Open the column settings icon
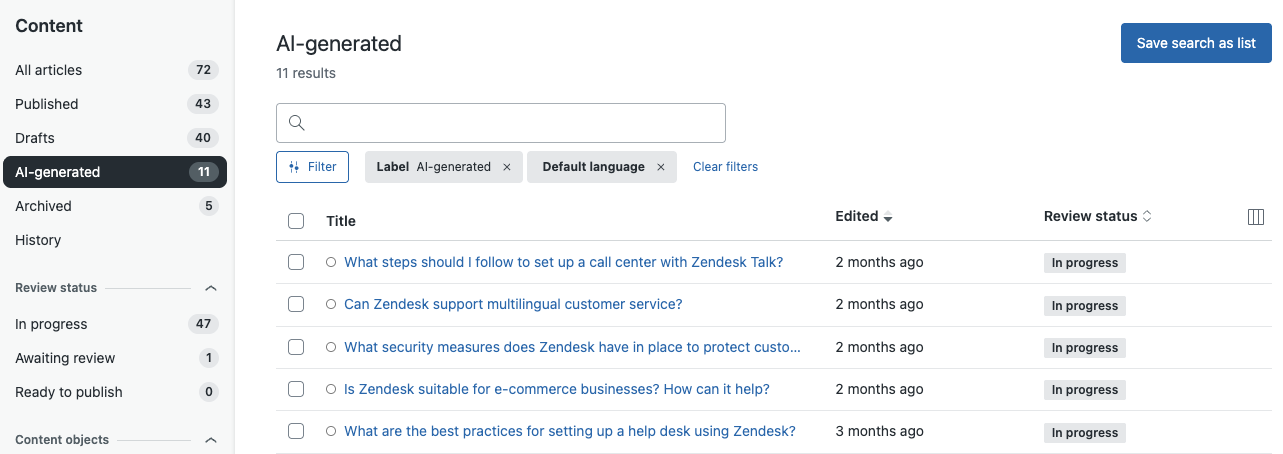Viewport: 1283px width, 454px height. point(1256,217)
